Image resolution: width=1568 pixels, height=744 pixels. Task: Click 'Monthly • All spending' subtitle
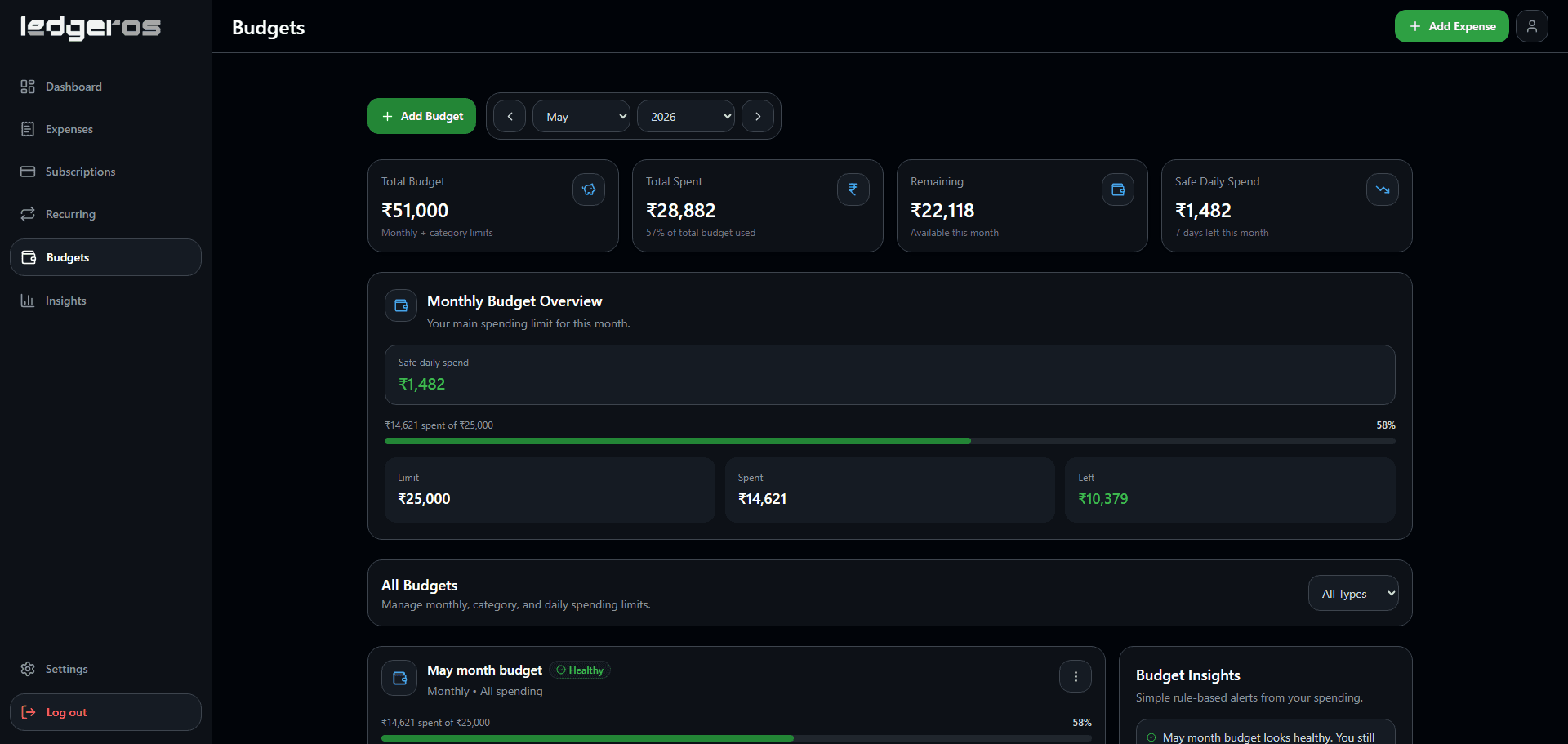coord(485,691)
